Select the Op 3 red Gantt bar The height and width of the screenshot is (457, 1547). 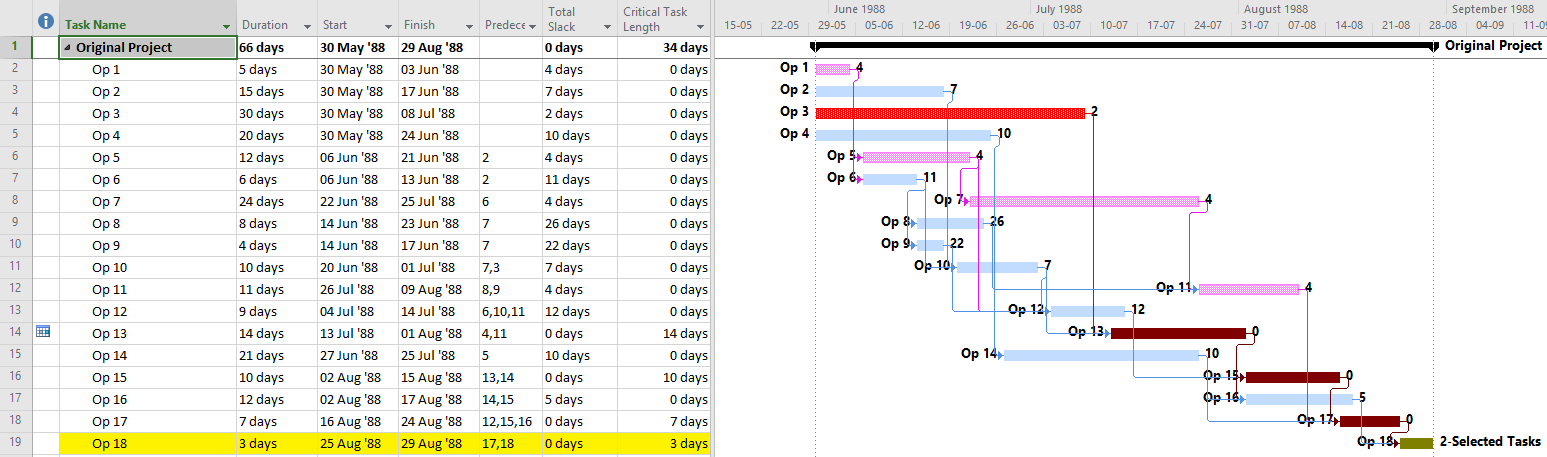pyautogui.click(x=950, y=113)
